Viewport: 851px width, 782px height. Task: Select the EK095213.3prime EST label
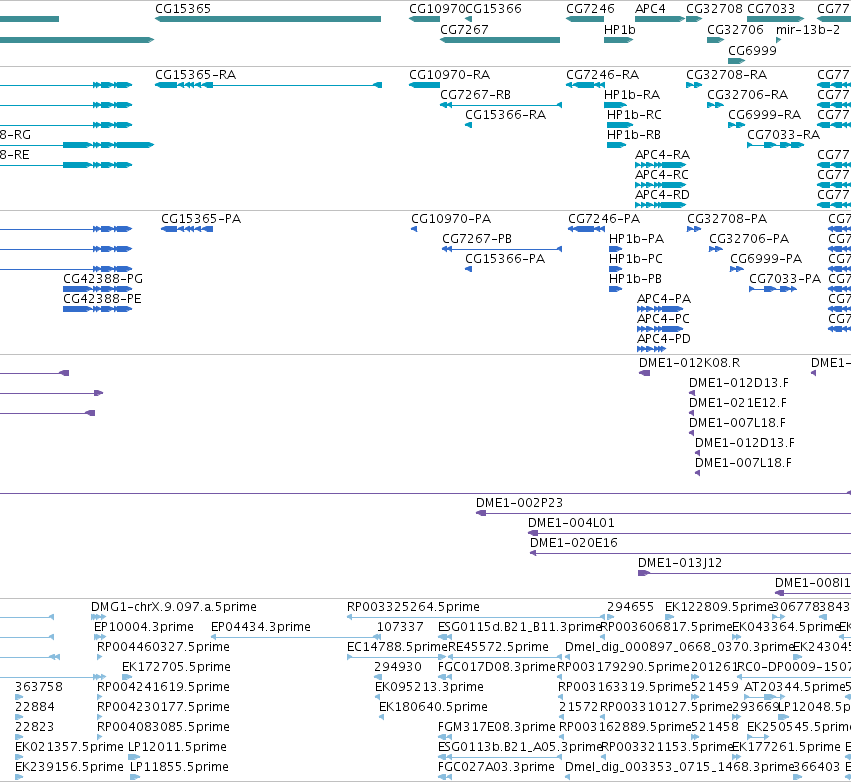[x=429, y=688]
